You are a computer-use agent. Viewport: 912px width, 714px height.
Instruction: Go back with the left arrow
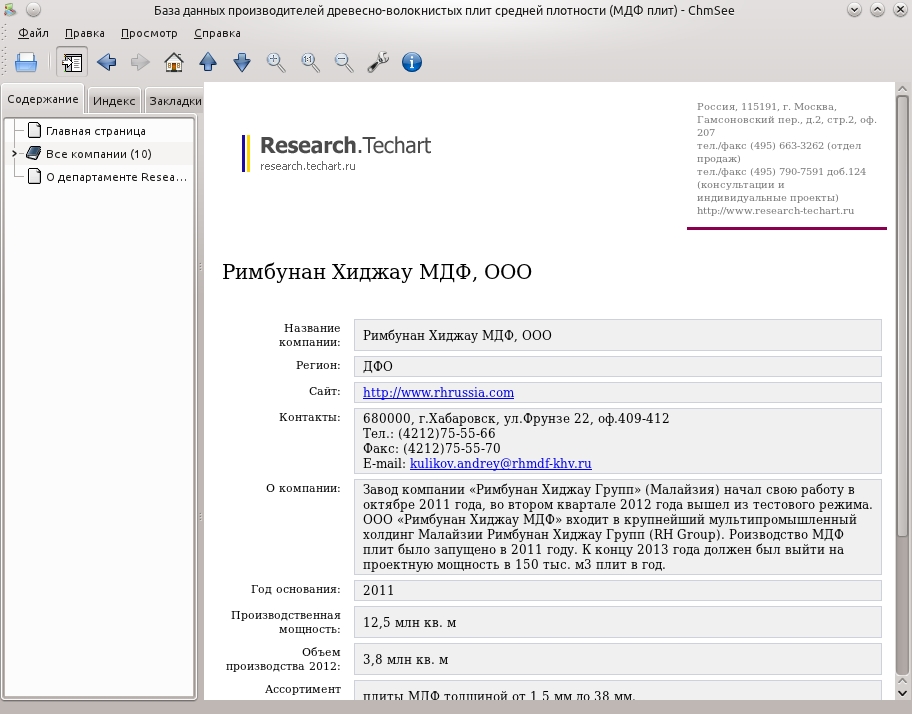coord(106,62)
